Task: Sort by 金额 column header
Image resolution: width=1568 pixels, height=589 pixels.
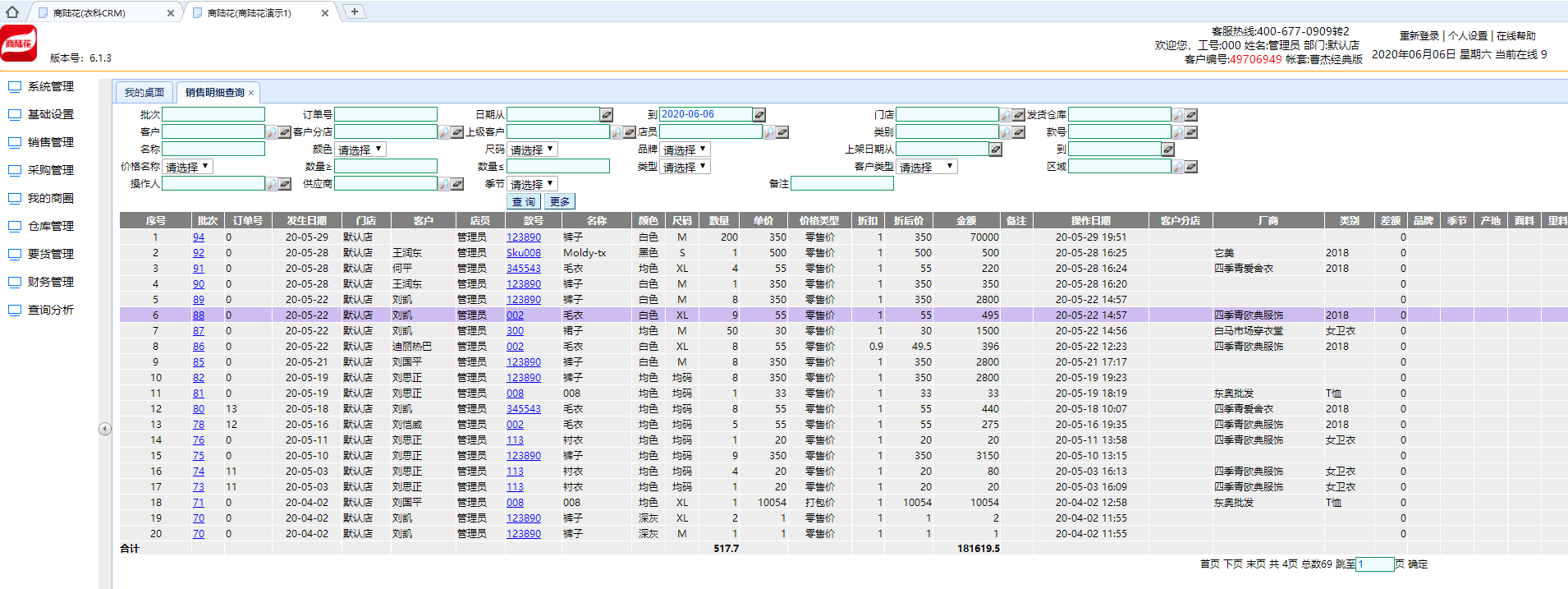Action: pyautogui.click(x=966, y=220)
